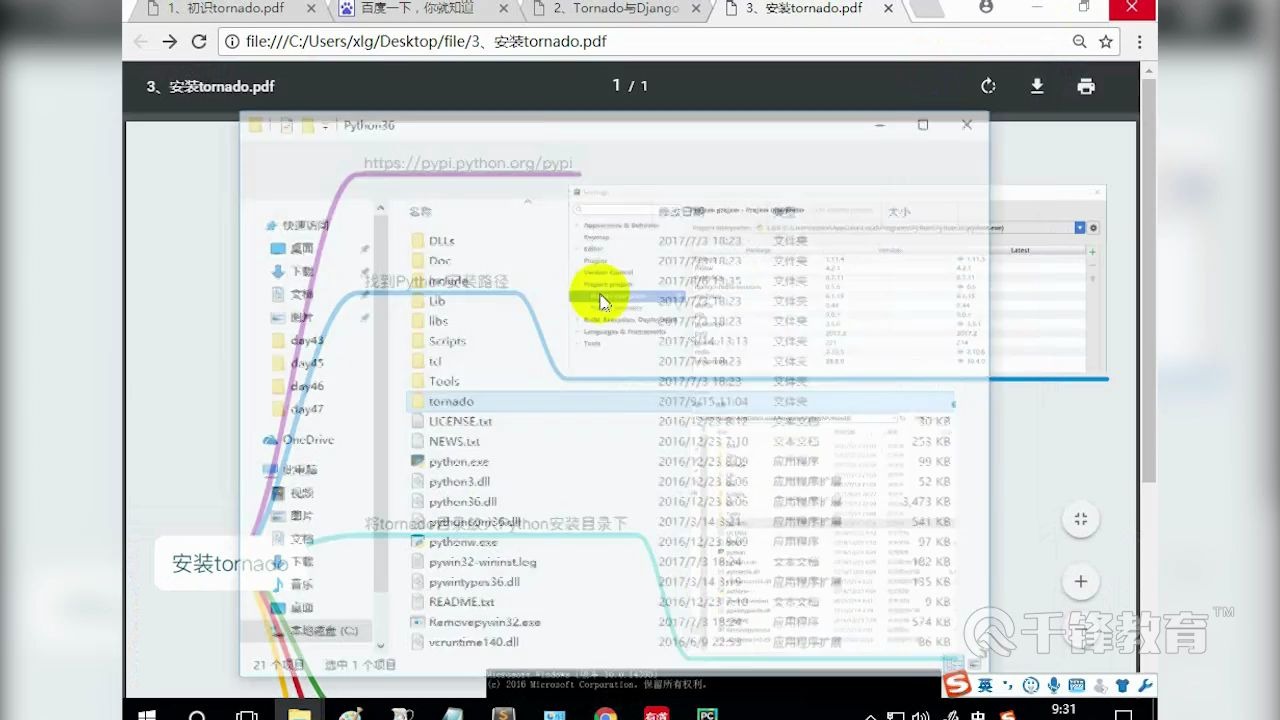Open the Sogou soft keyboard
Screen dimensions: 1280x720
click(1077, 686)
